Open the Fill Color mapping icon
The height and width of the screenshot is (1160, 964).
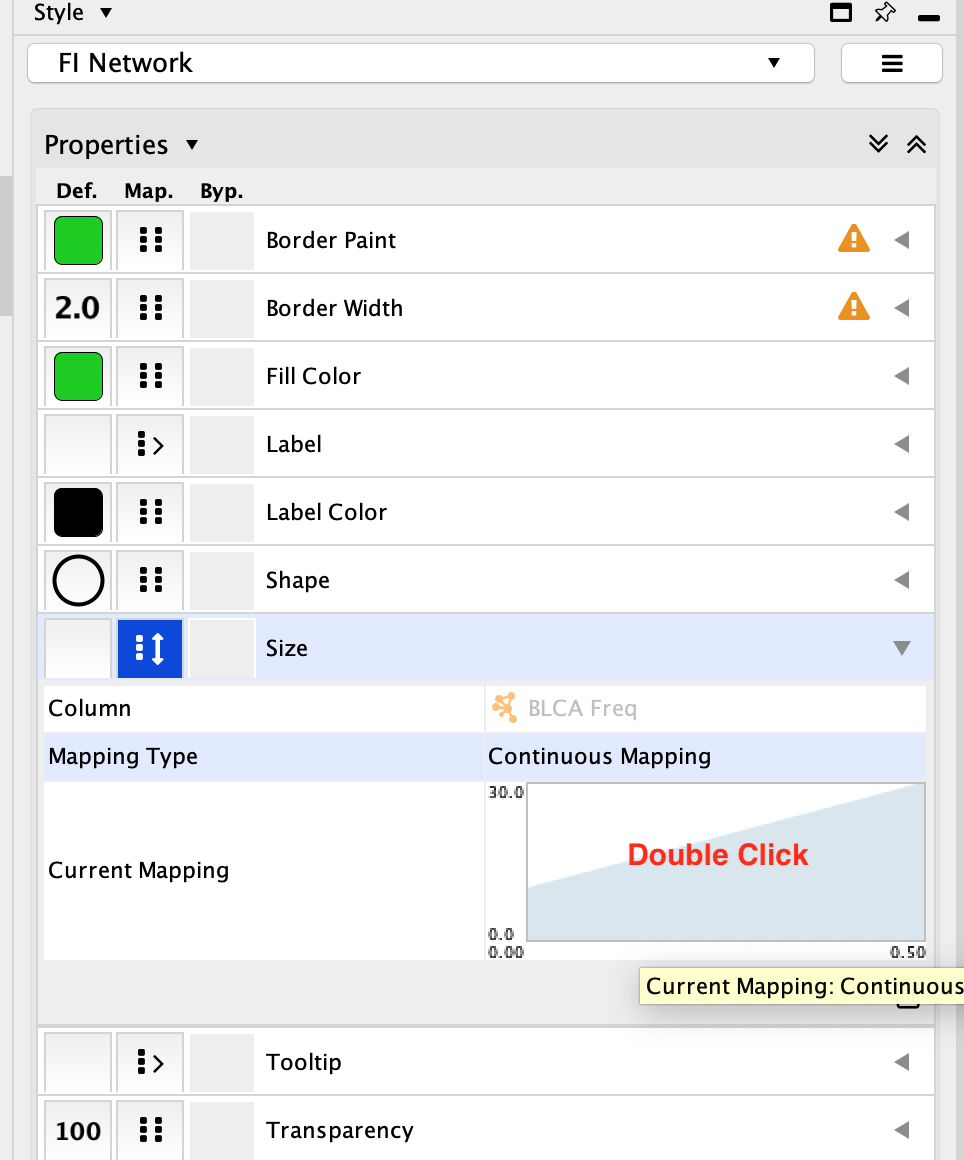[x=150, y=376]
